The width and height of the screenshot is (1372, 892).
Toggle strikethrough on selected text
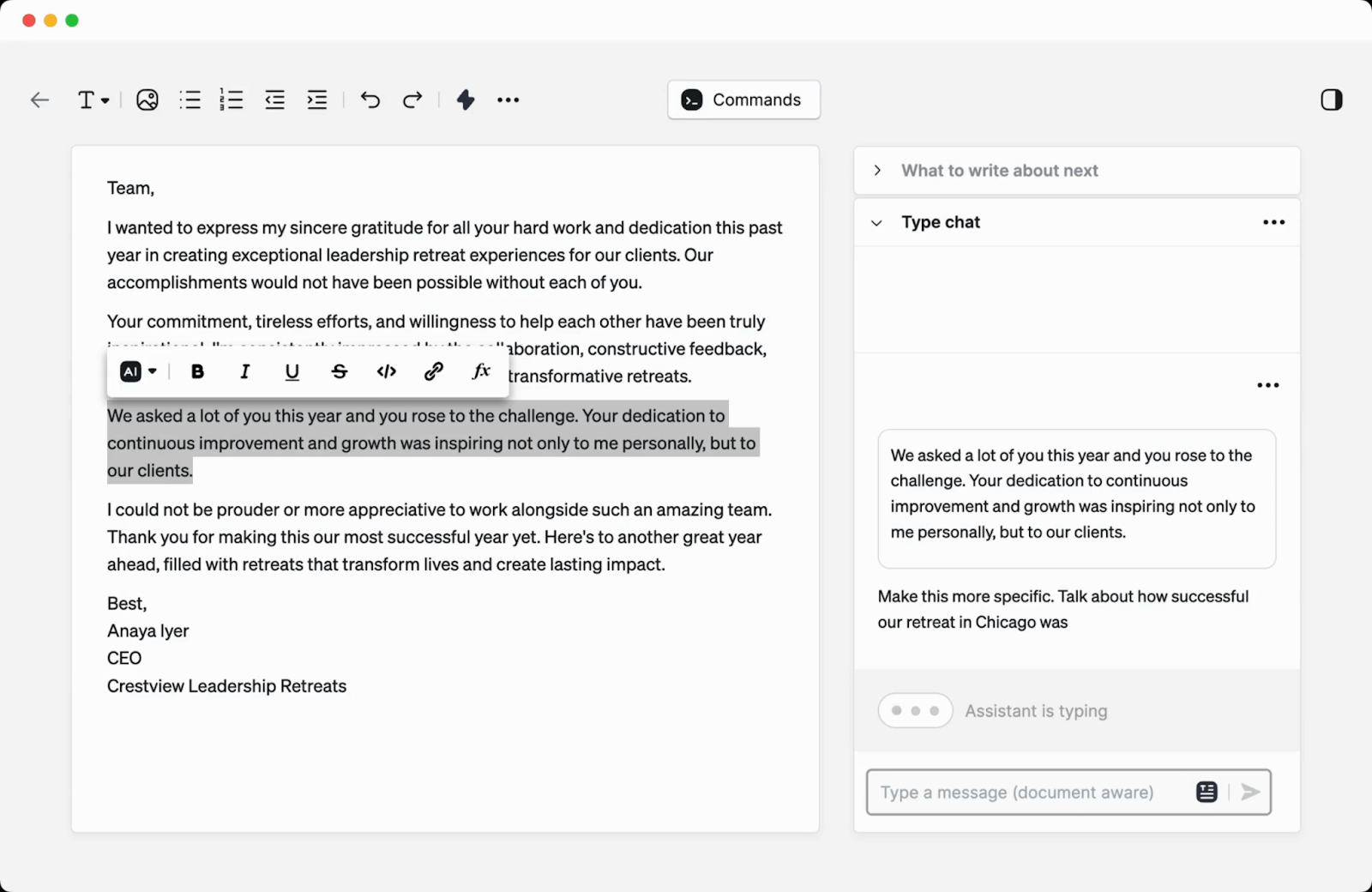point(339,371)
